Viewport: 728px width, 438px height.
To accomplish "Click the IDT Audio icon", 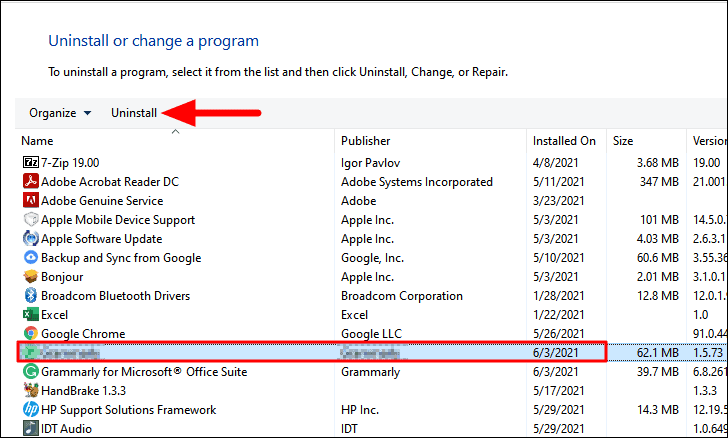I will pyautogui.click(x=31, y=428).
